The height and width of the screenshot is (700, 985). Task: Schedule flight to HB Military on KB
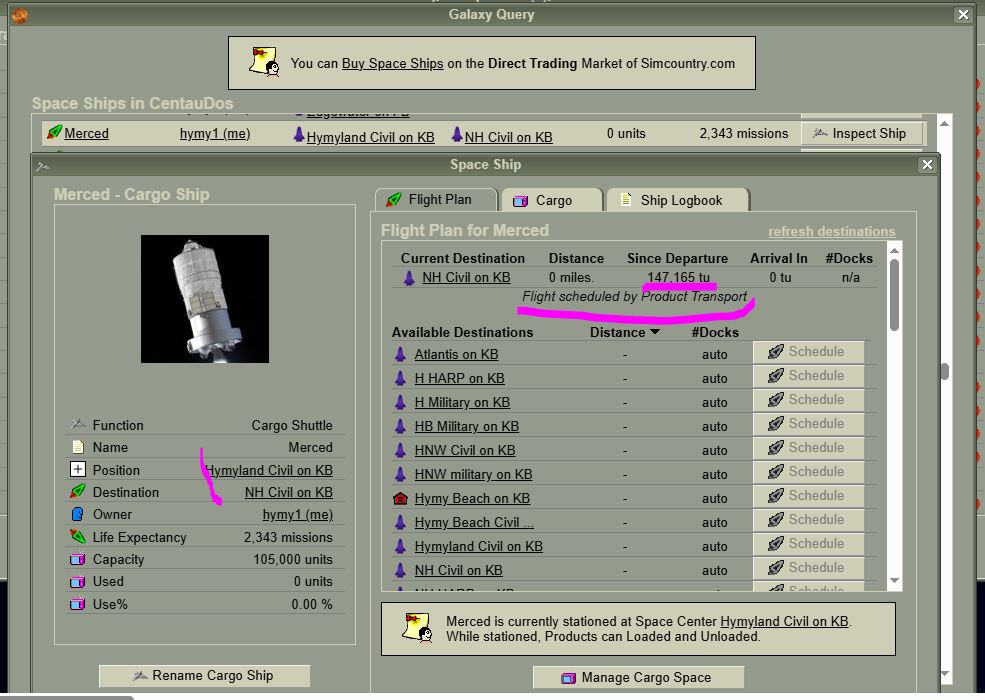click(x=808, y=424)
